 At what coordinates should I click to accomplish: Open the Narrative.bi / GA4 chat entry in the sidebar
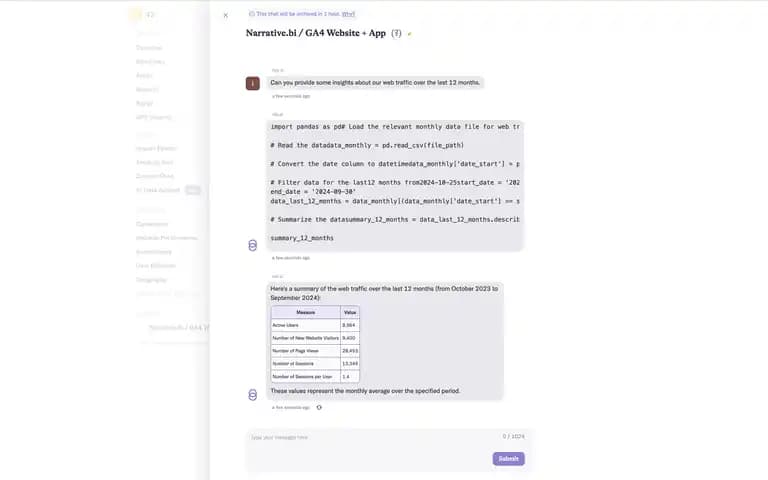(179, 327)
